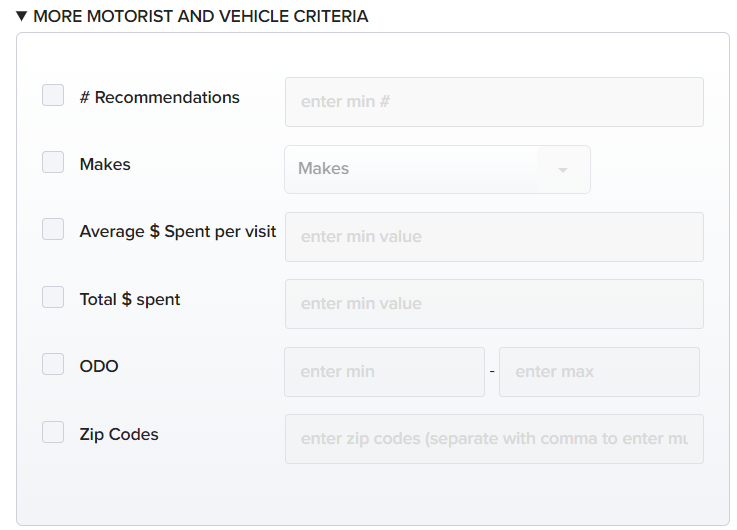Click the ODO label text
The image size is (737, 530).
click(99, 366)
